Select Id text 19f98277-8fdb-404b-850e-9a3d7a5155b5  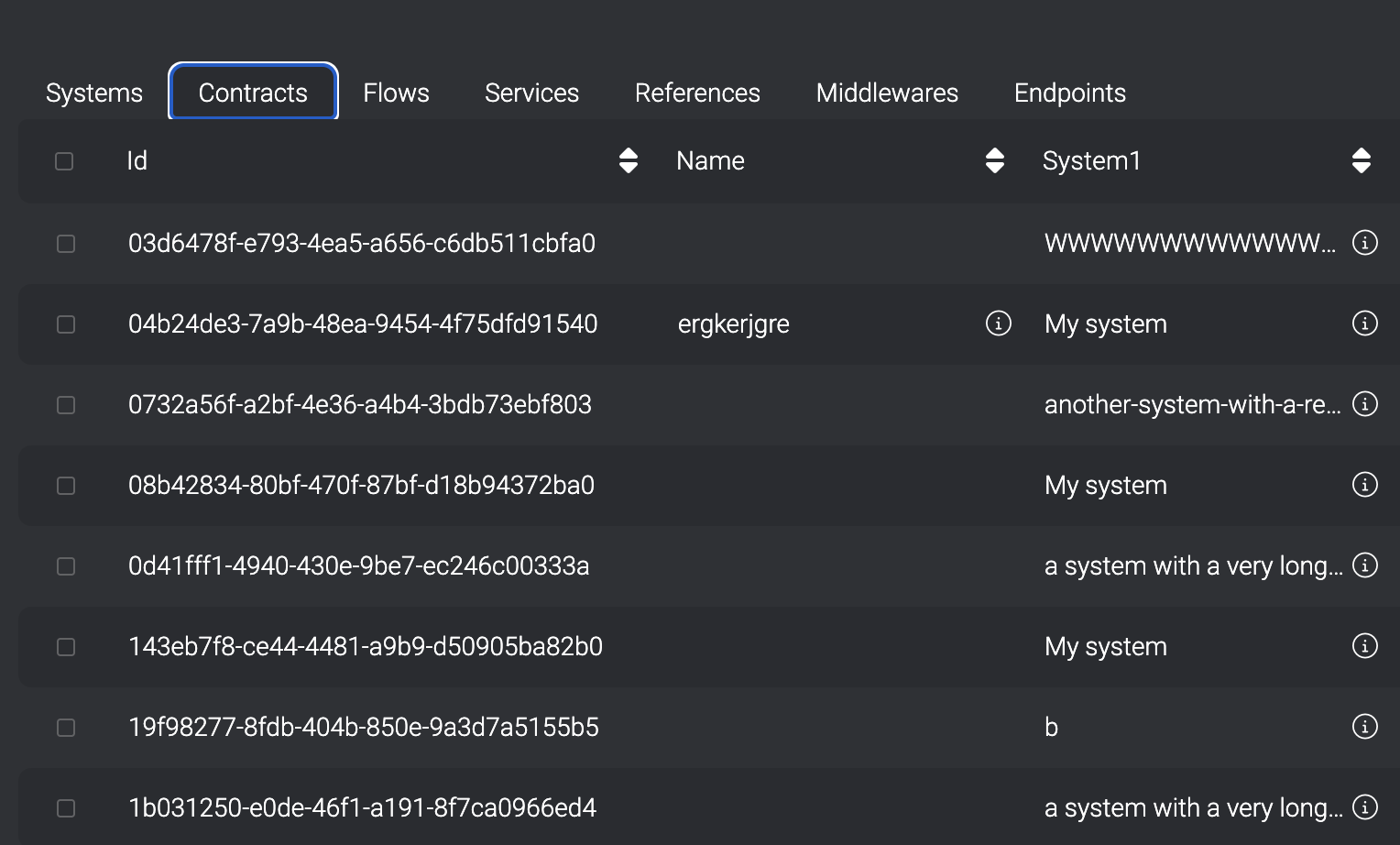[364, 727]
